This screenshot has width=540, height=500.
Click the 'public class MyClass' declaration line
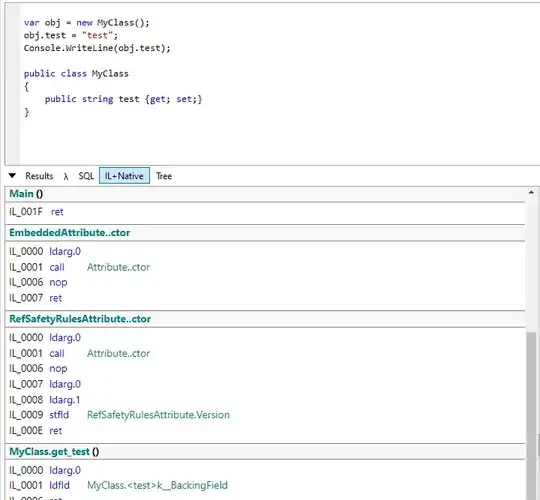76,74
